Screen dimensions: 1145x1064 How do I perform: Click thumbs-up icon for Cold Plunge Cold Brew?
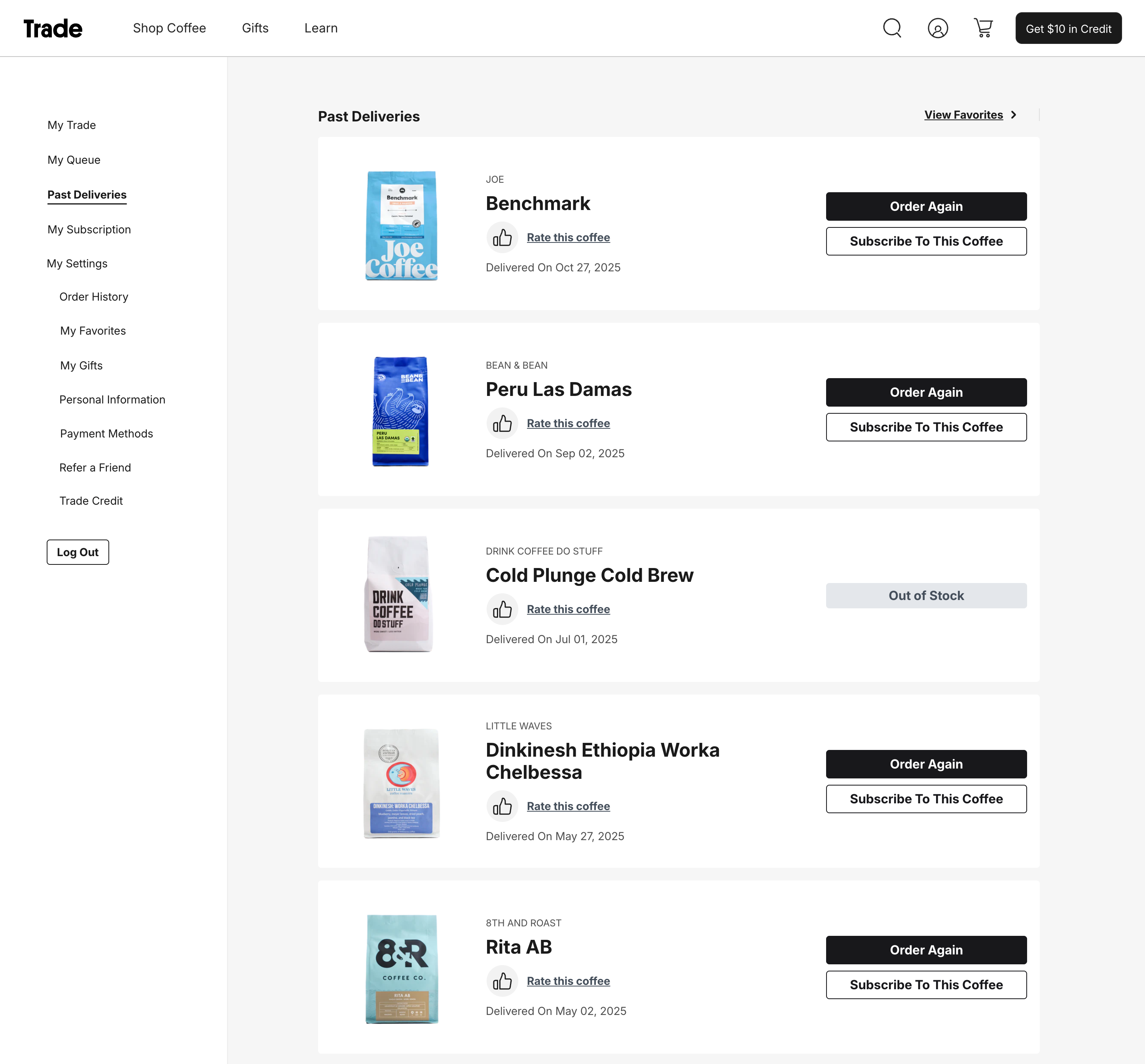(502, 609)
